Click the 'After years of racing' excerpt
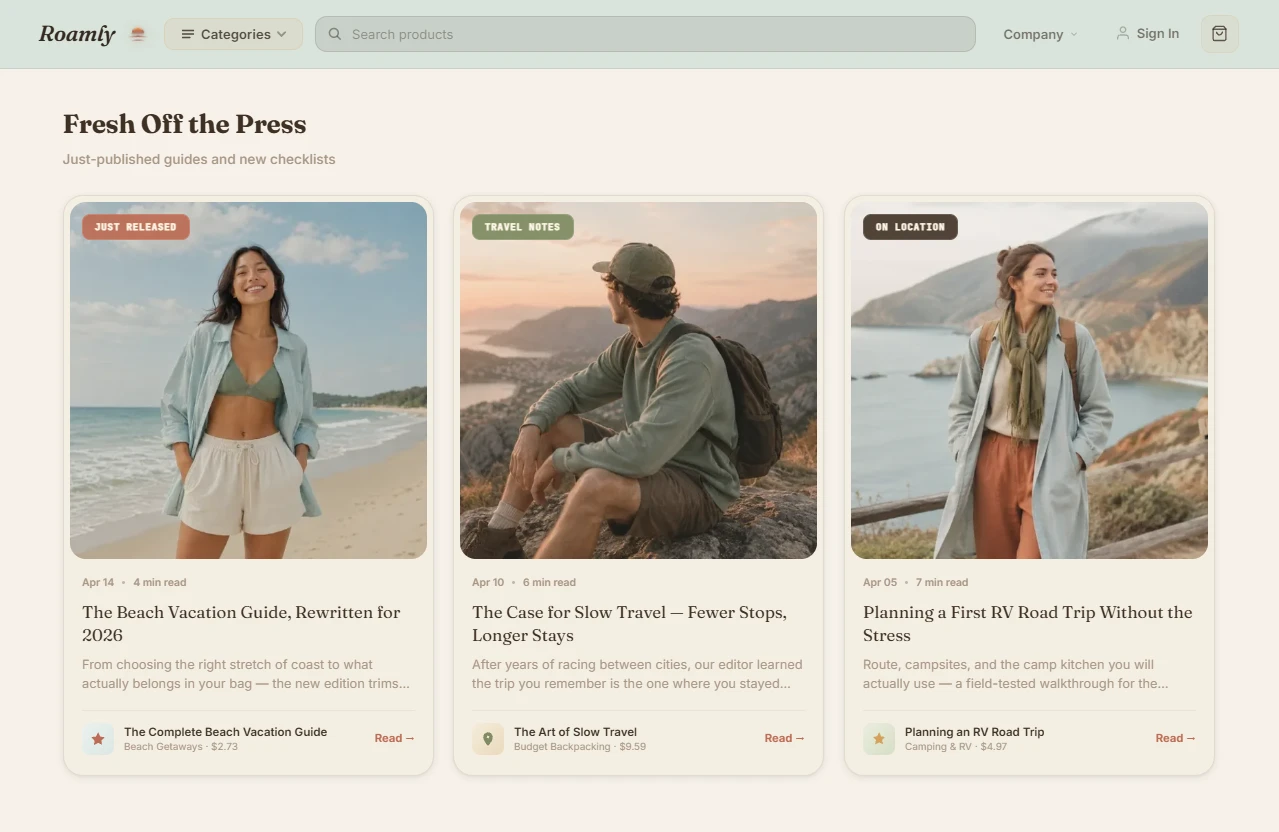Screen dimensions: 1279x832 pyautogui.click(x=637, y=674)
